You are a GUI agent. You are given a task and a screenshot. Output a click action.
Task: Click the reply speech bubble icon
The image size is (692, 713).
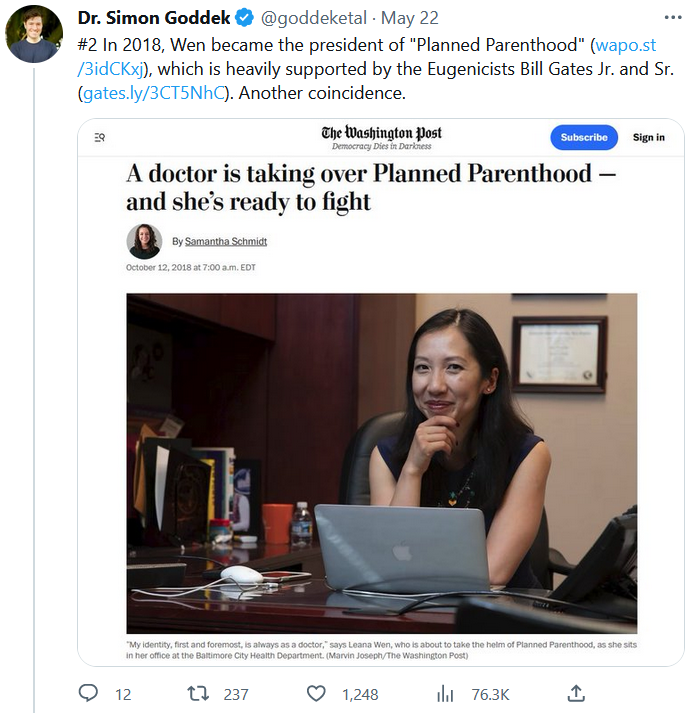tap(89, 693)
